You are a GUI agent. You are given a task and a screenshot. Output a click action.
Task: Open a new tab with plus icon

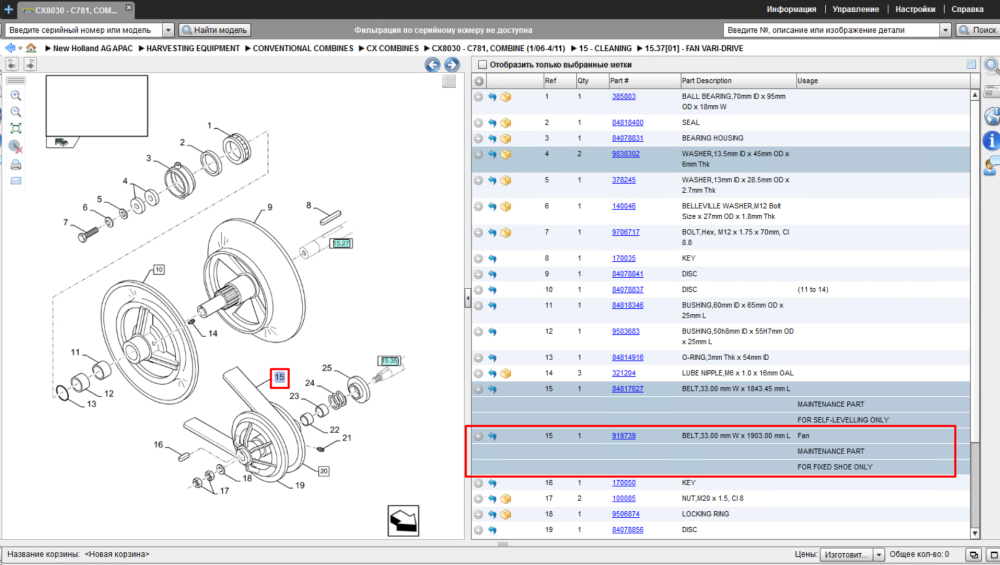point(8,10)
